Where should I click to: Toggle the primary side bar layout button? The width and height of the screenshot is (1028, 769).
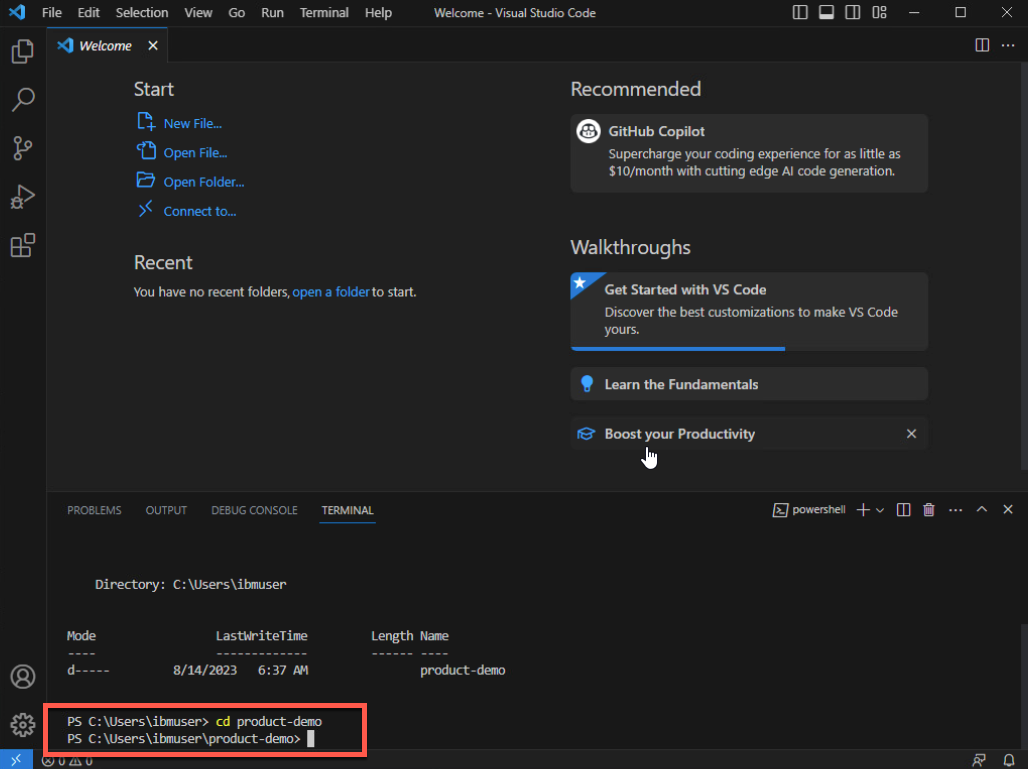[800, 13]
